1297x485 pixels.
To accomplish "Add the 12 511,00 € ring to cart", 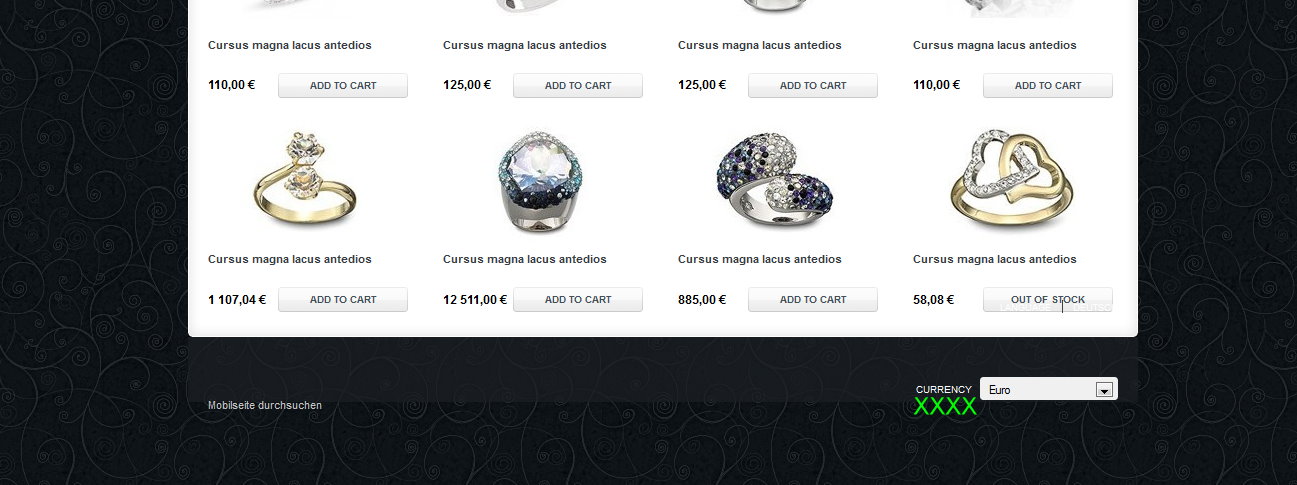I will point(578,299).
